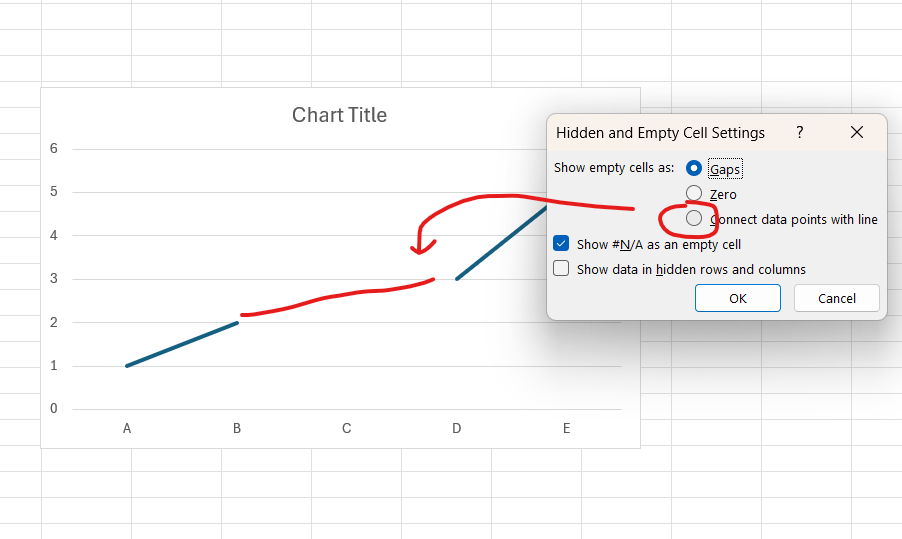Image resolution: width=902 pixels, height=539 pixels.
Task: Click category label D on the axis
Action: [x=456, y=429]
